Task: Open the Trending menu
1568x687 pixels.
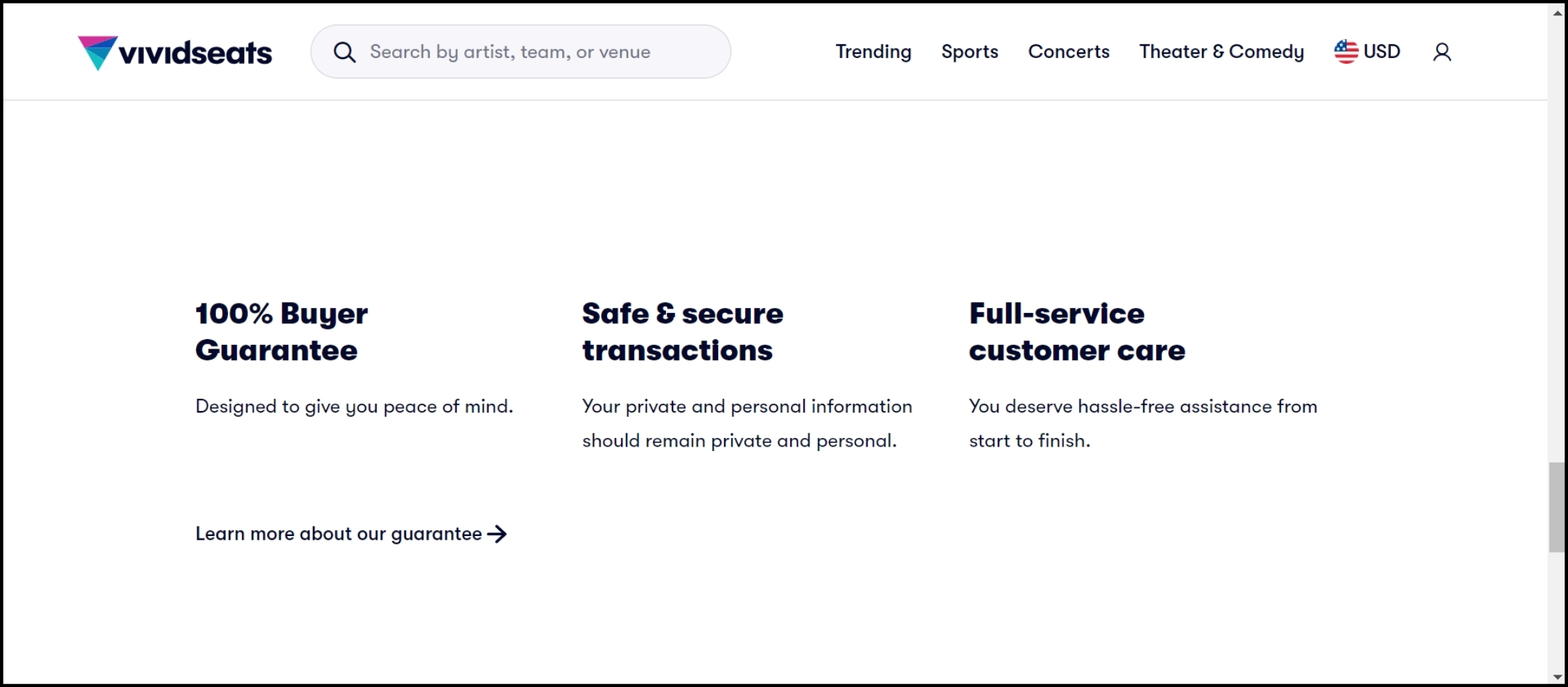Action: coord(873,52)
